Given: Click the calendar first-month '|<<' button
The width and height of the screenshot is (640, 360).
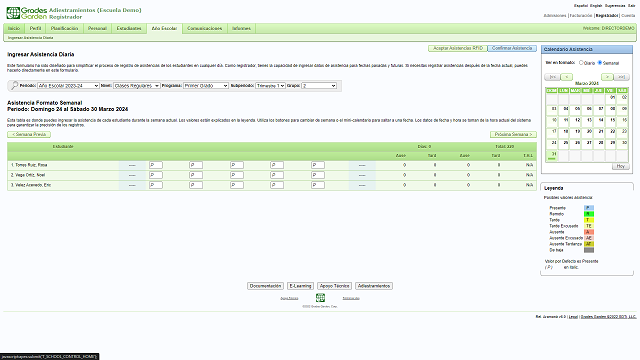Looking at the screenshot, I should coord(552,77).
